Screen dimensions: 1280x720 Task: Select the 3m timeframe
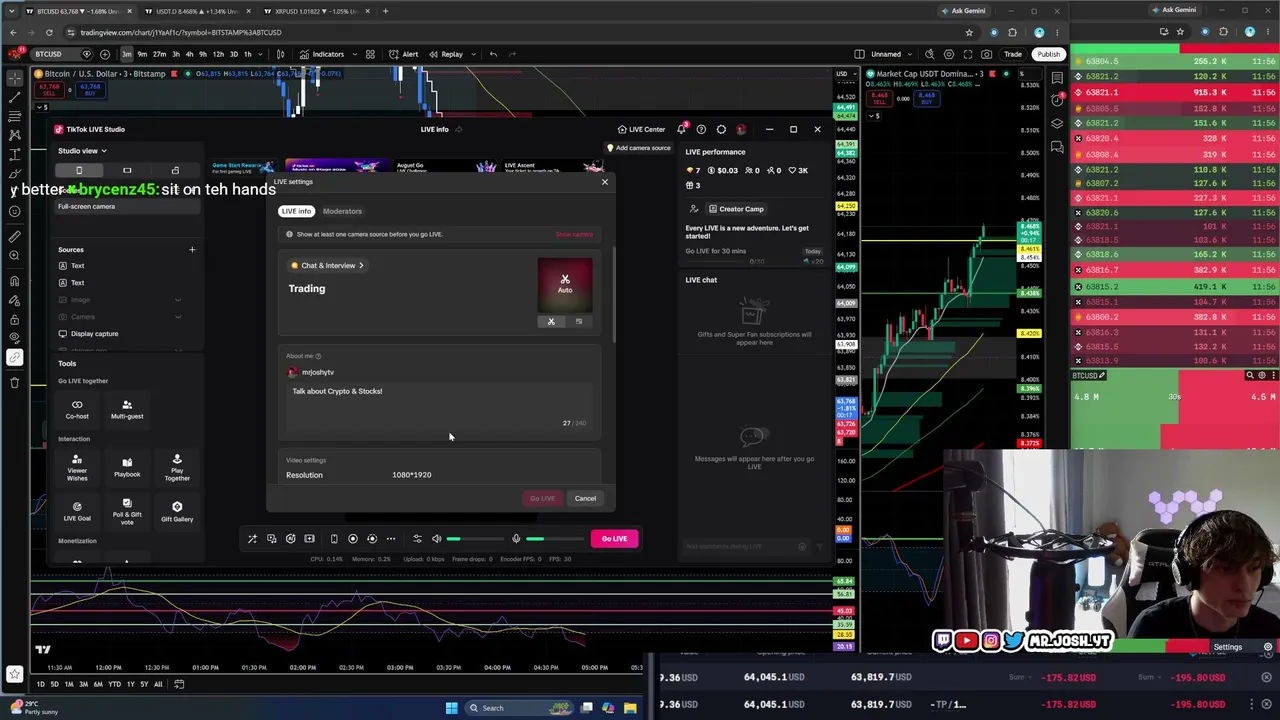[x=126, y=54]
